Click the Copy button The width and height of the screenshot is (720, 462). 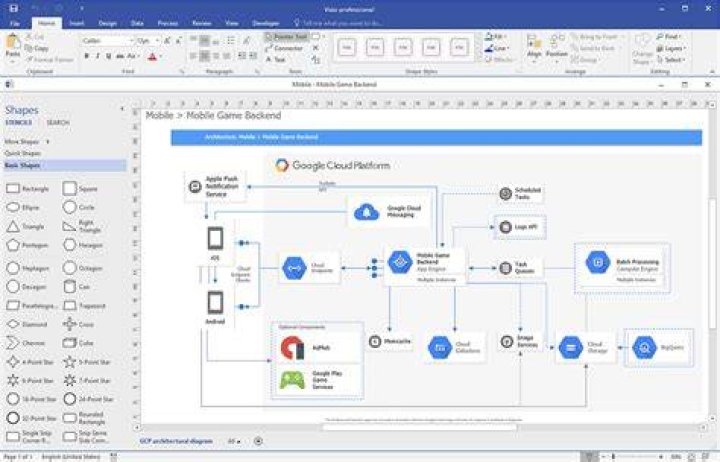37,48
